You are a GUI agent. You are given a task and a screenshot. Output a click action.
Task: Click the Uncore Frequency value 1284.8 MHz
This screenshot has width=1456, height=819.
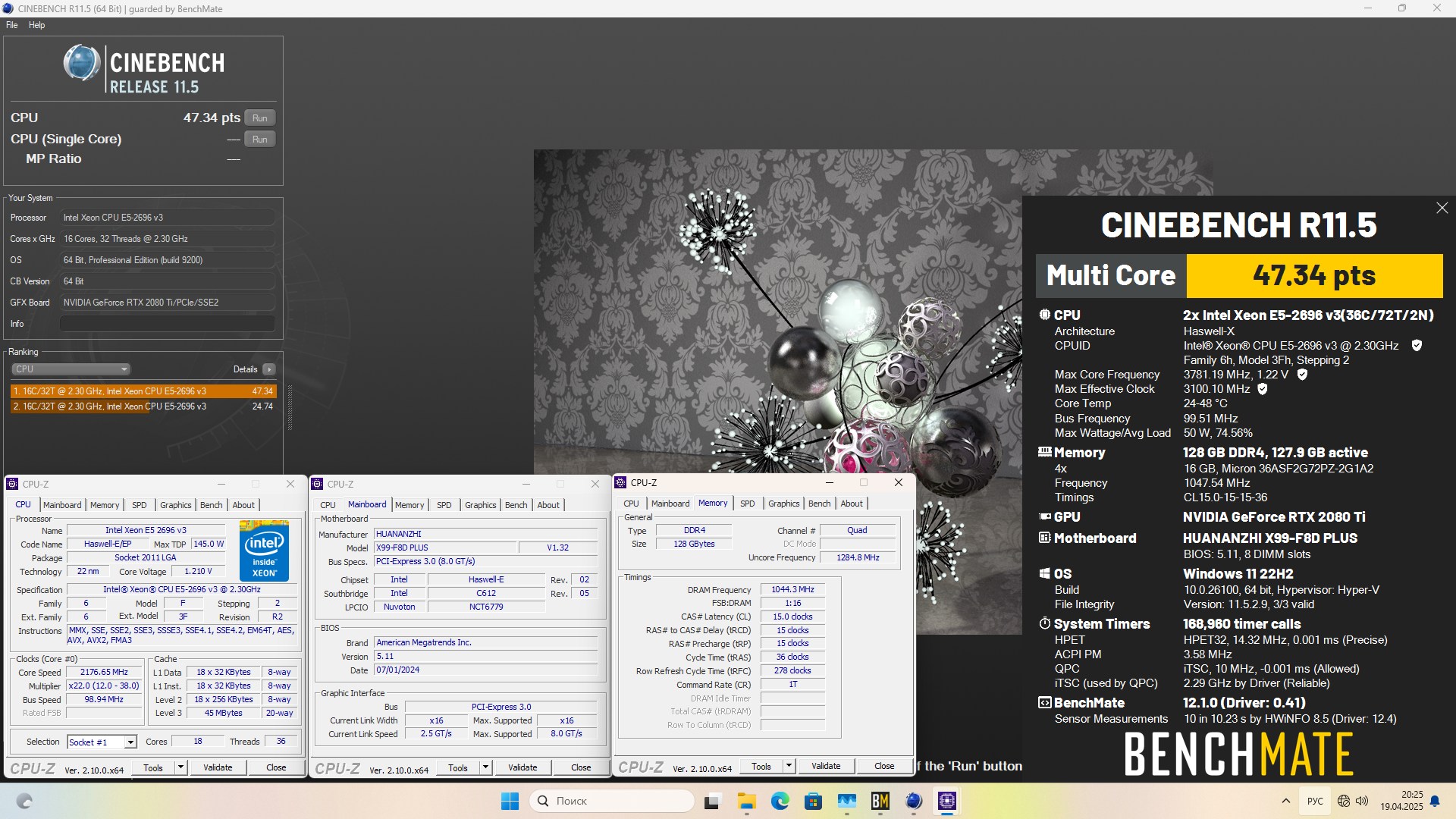tap(858, 557)
